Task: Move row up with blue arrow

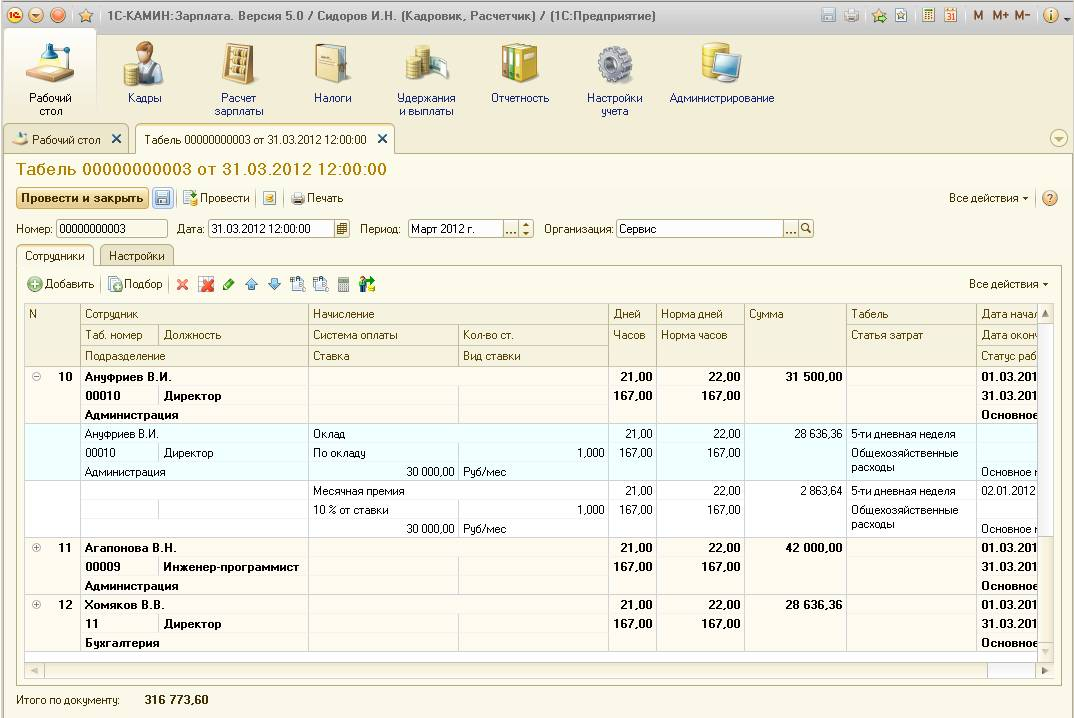Action: 251,285
